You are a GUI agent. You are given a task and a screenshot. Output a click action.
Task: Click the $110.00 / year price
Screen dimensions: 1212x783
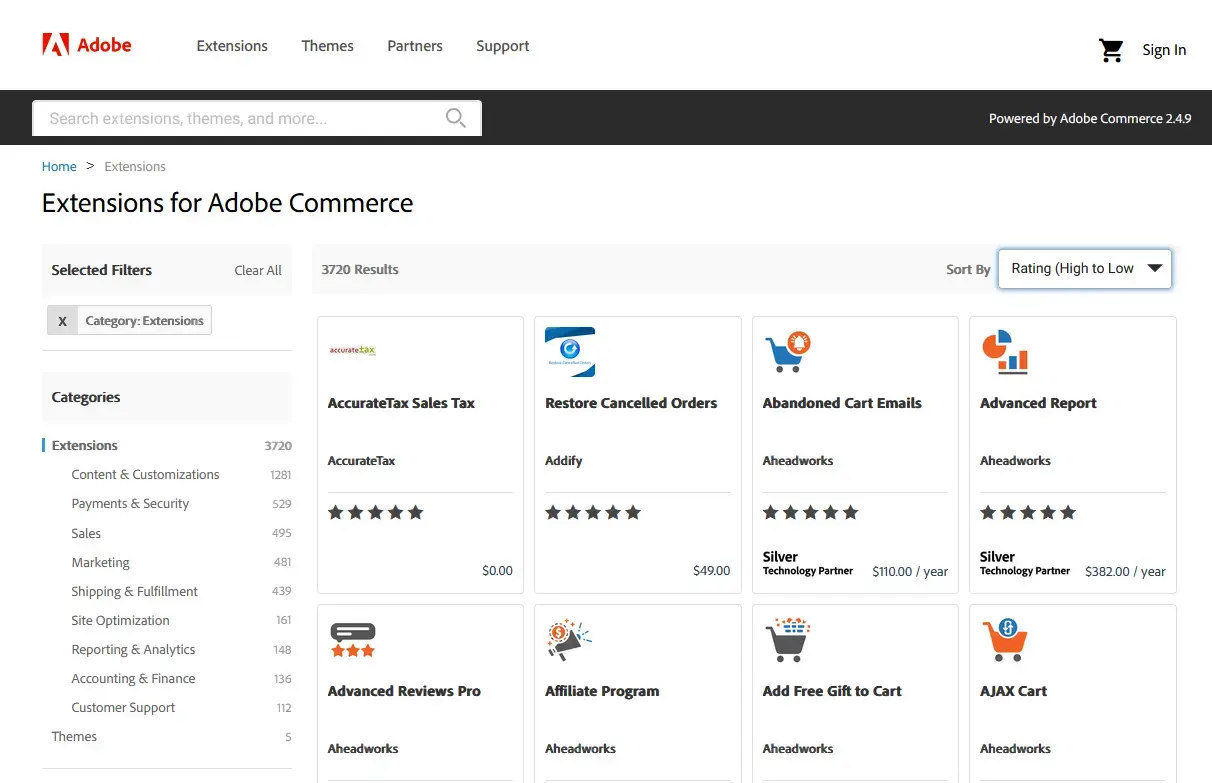point(910,572)
